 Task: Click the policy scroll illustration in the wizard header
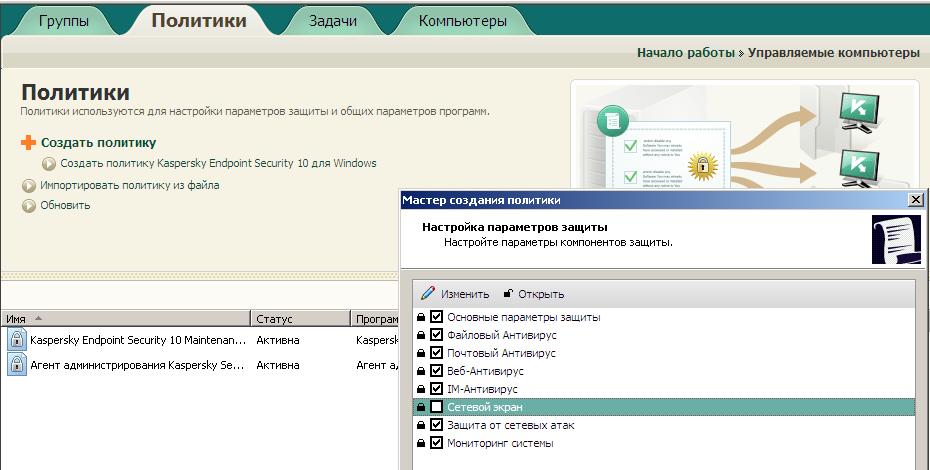(x=896, y=239)
